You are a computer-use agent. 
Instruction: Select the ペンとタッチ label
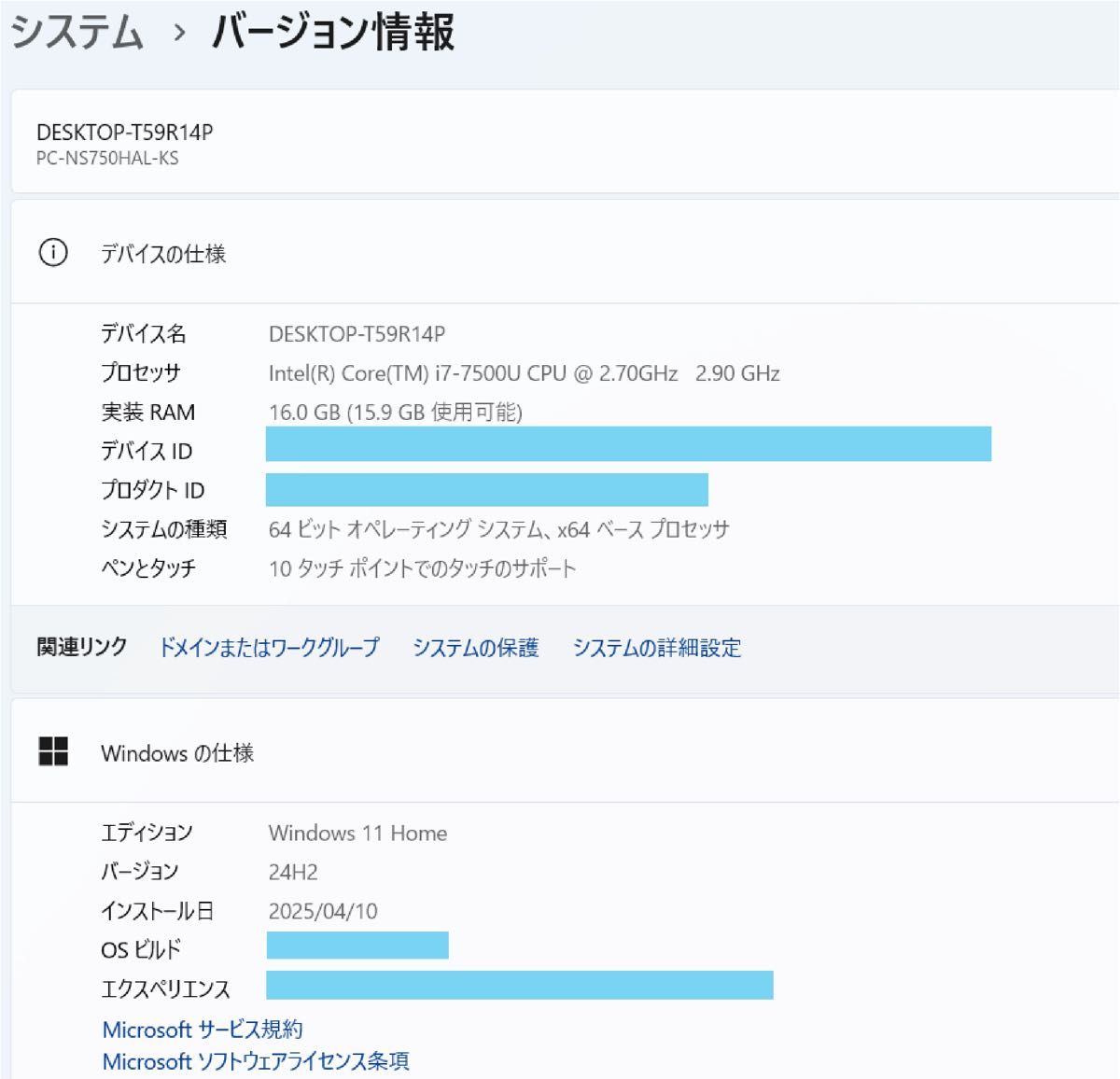(x=148, y=568)
